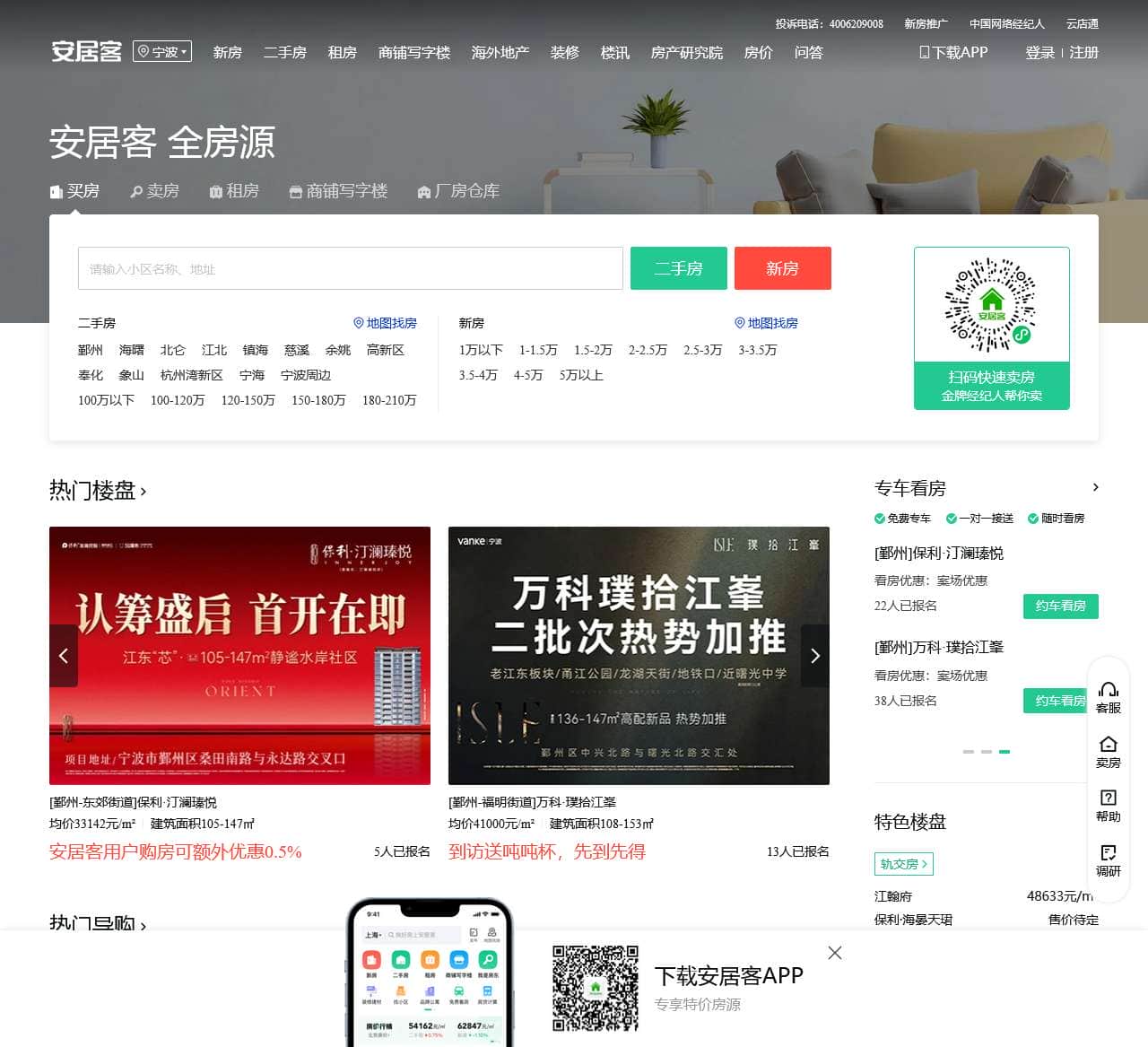Click the phone mockup in download banner
The width and height of the screenshot is (1148, 1047).
point(430,973)
